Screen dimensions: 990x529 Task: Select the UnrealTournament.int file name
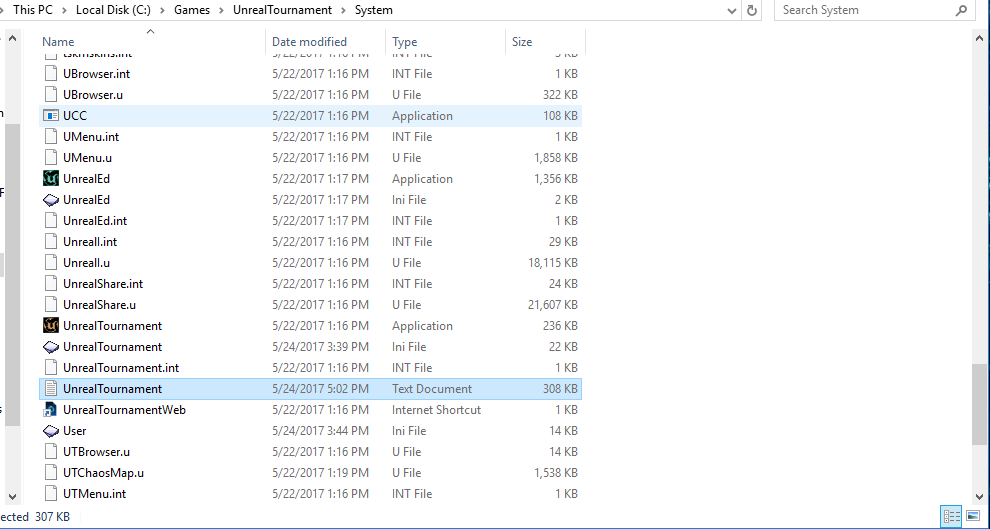click(121, 367)
